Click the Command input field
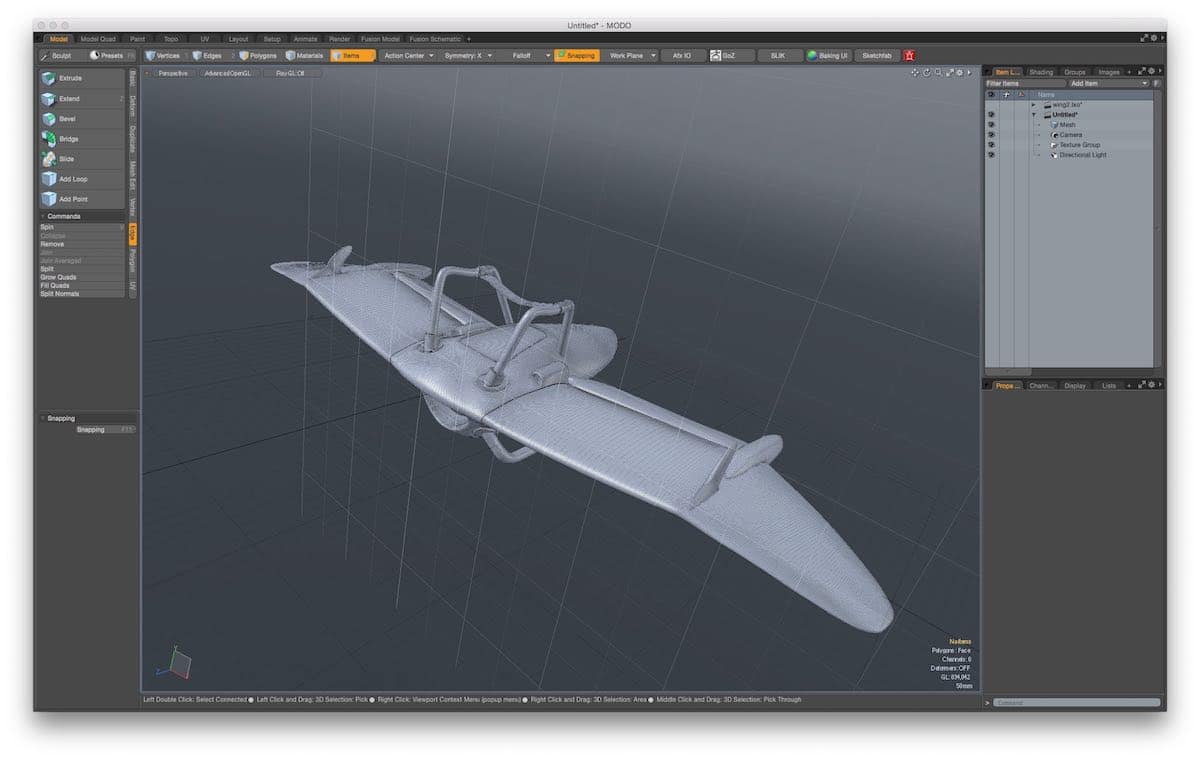The width and height of the screenshot is (1200, 759). point(1076,703)
